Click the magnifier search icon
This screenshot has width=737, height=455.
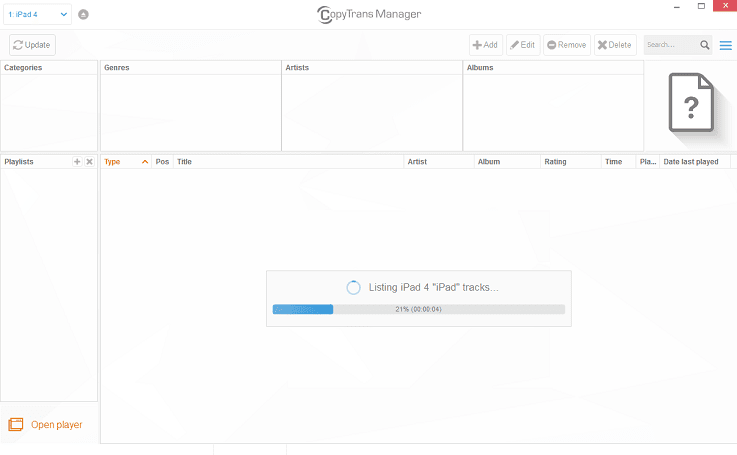(705, 45)
